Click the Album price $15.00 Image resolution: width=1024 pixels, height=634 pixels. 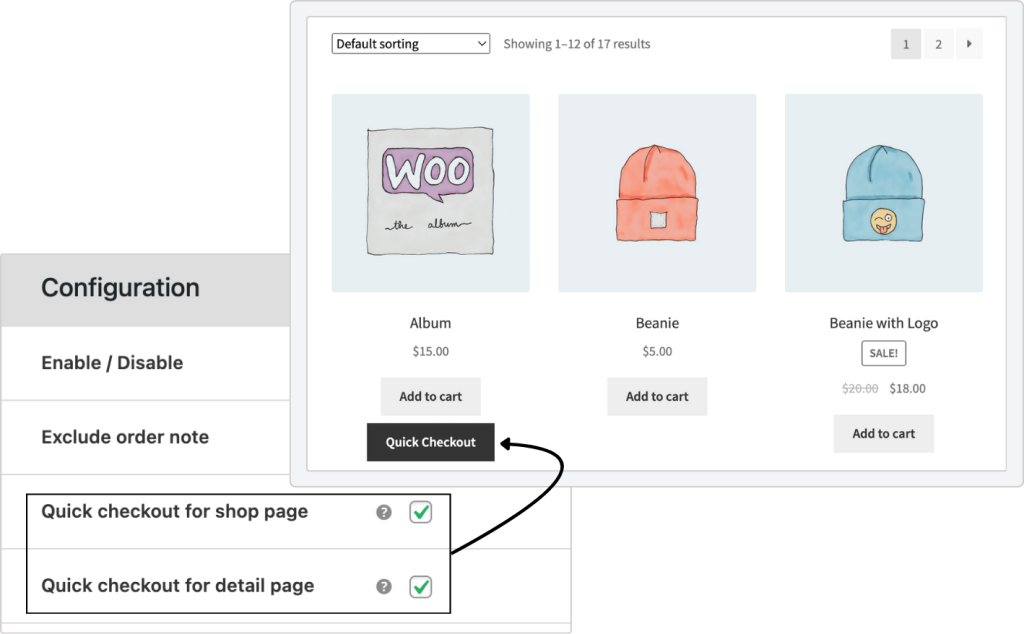click(430, 351)
